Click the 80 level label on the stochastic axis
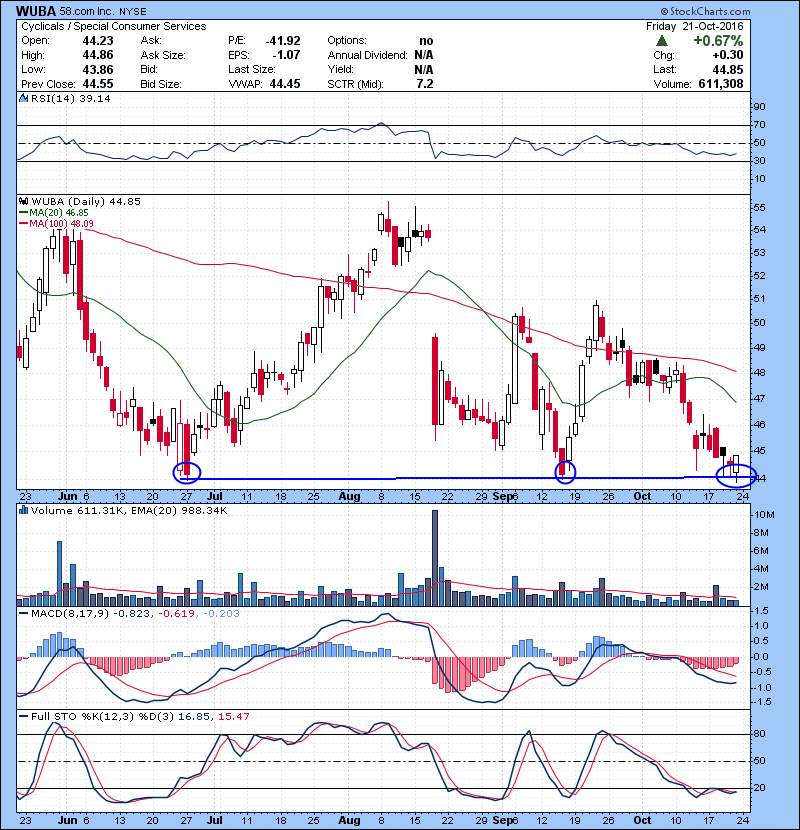800x830 pixels. click(759, 734)
